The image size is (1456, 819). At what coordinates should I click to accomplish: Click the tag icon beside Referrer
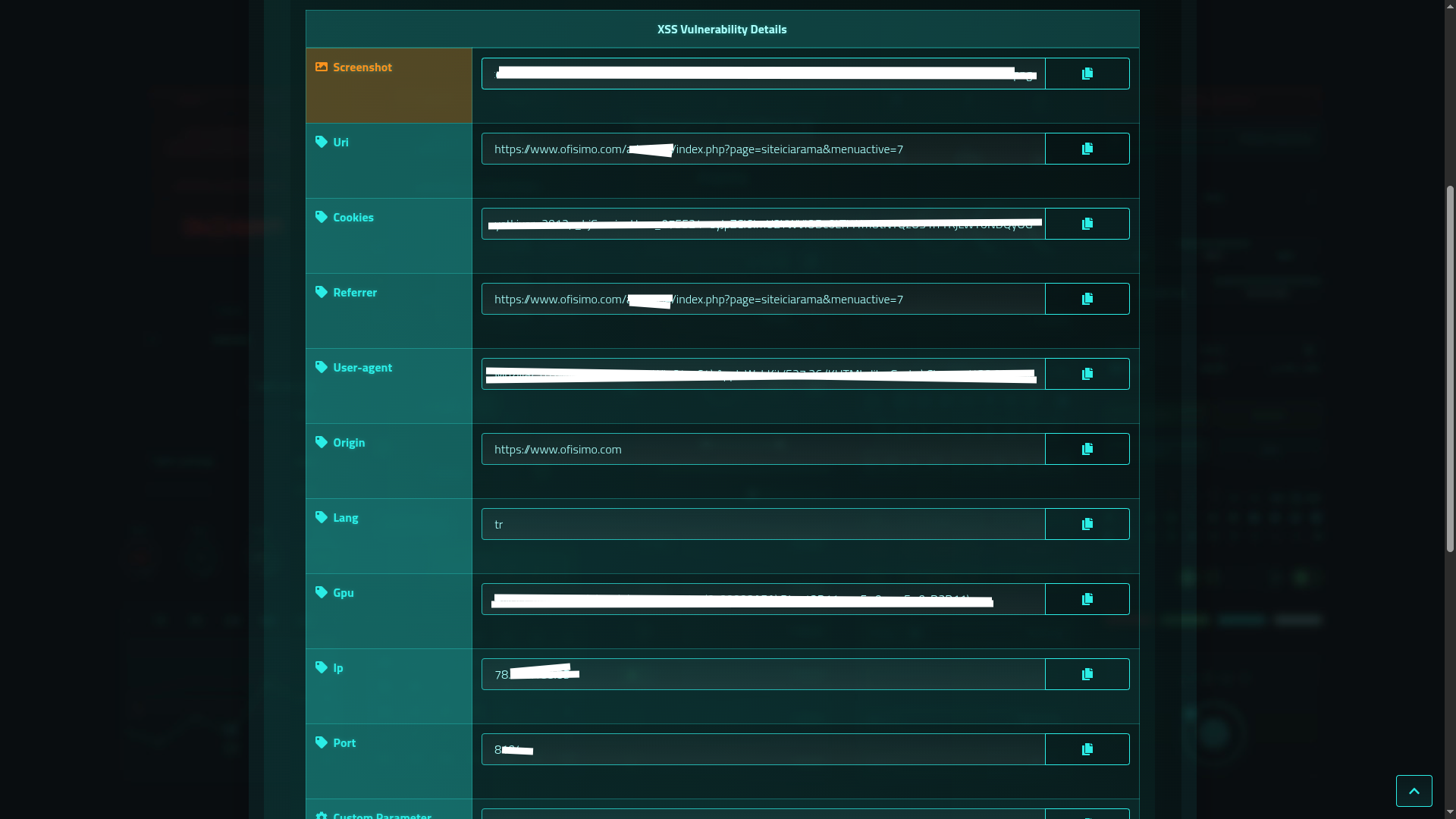322,292
